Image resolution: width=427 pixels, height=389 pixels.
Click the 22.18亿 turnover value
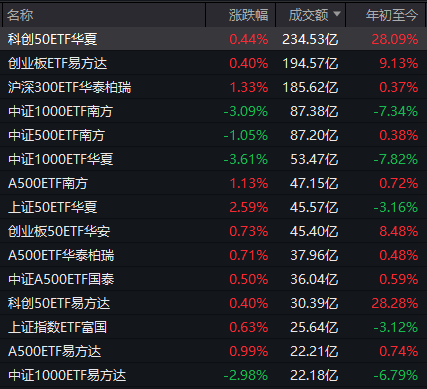coord(314,375)
